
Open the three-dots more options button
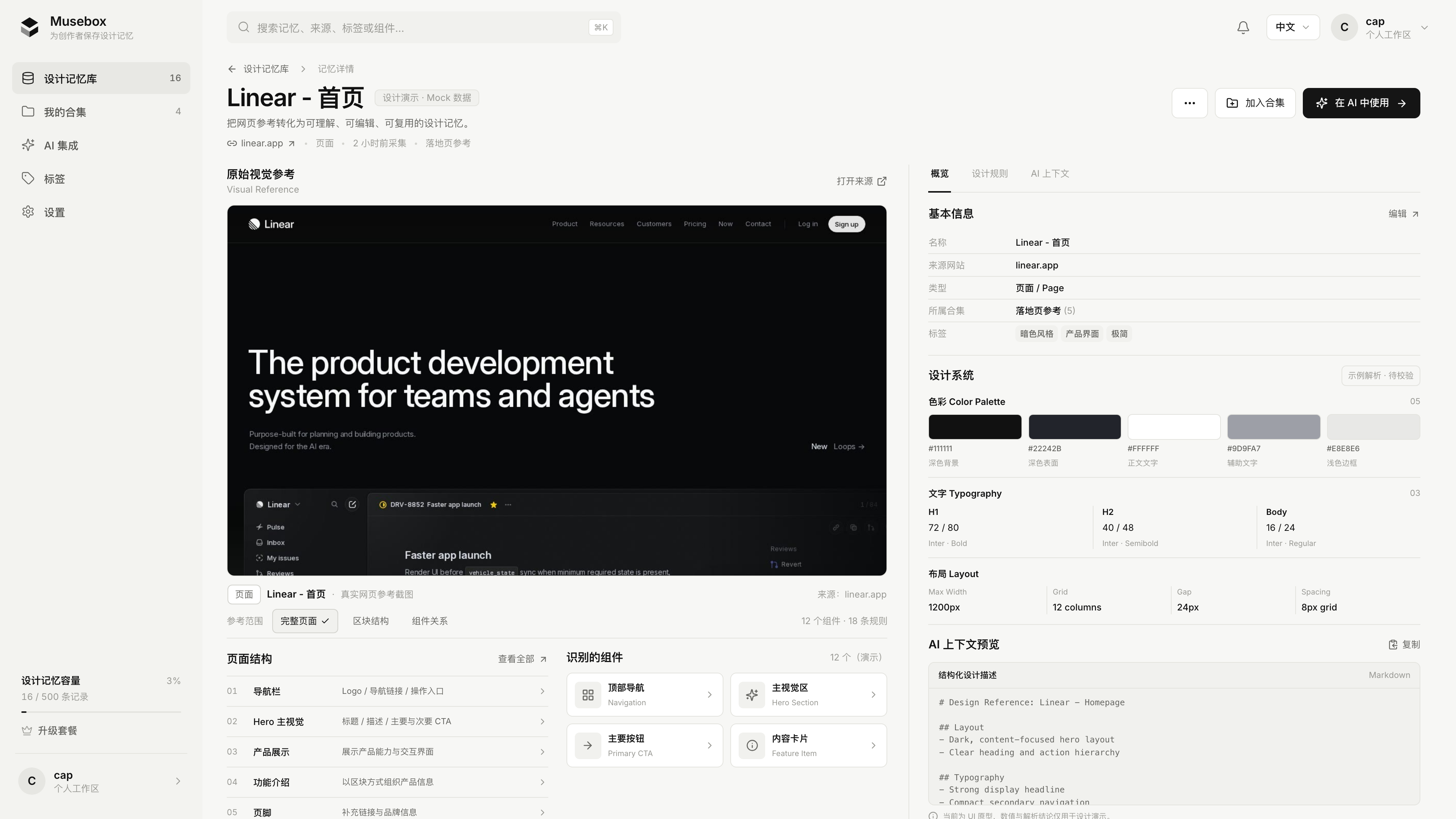[x=1189, y=103]
